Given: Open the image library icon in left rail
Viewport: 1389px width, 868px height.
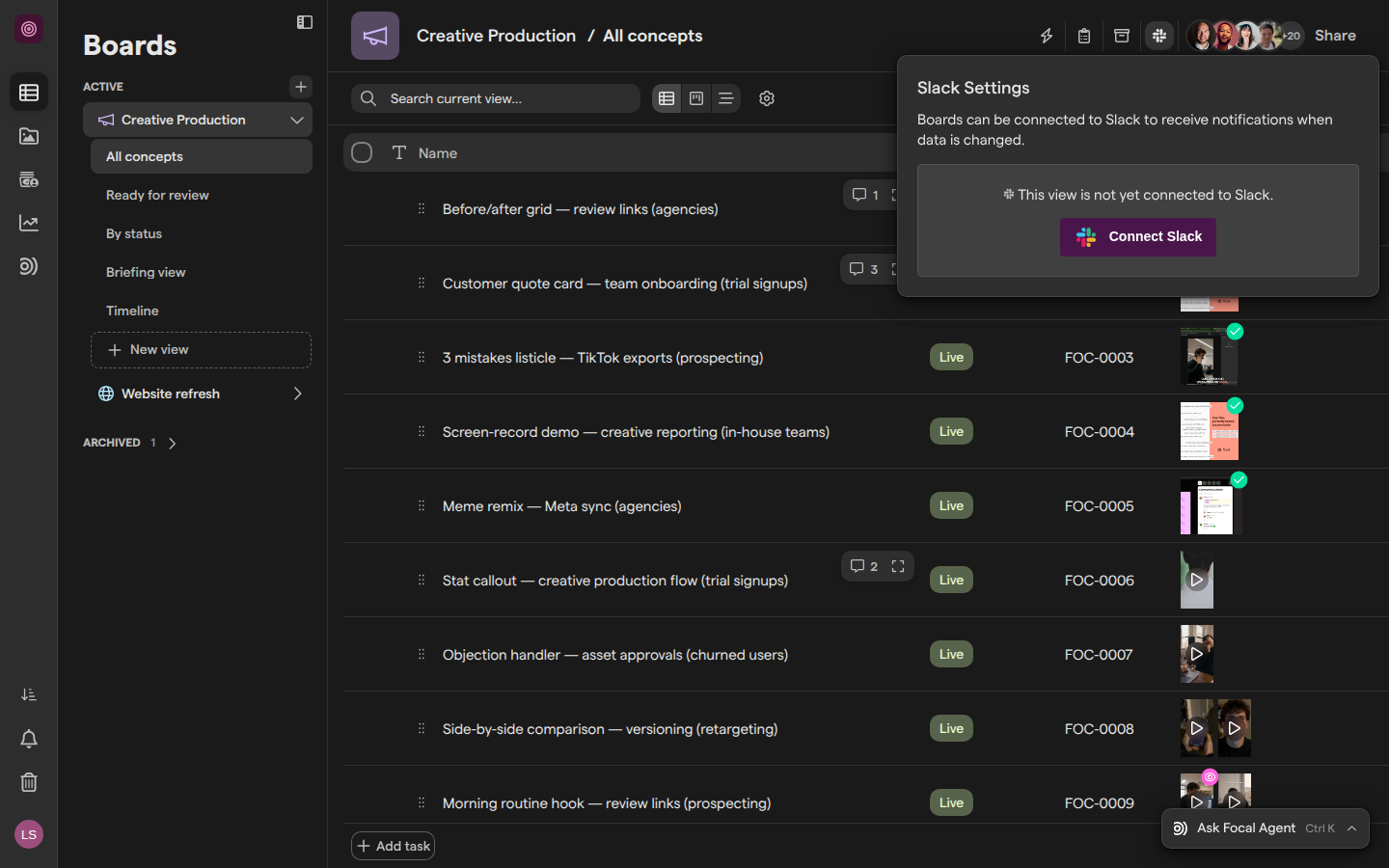Looking at the screenshot, I should click(x=29, y=136).
